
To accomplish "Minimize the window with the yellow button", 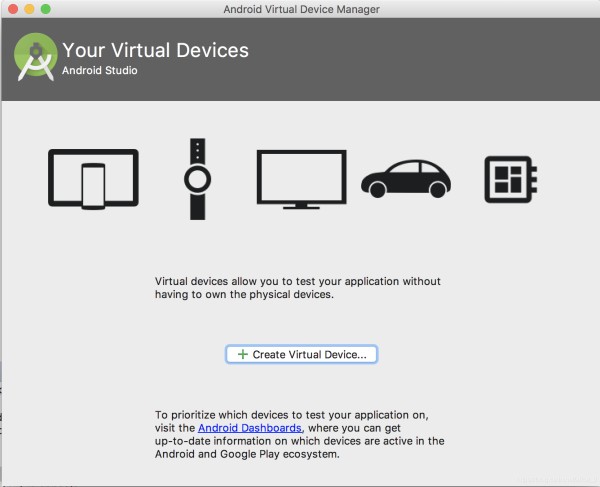I will (29, 9).
